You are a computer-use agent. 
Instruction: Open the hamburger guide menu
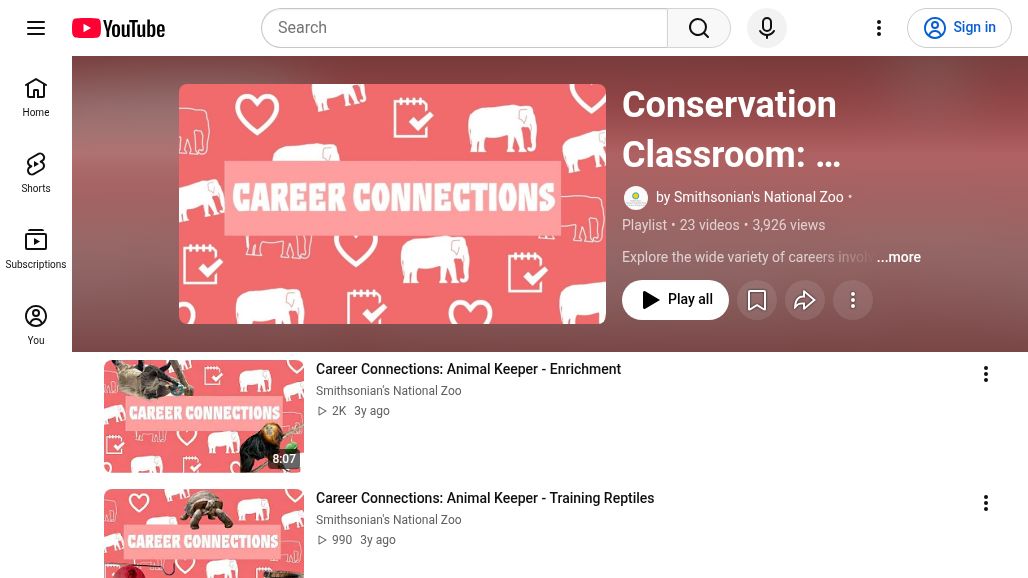[x=36, y=28]
